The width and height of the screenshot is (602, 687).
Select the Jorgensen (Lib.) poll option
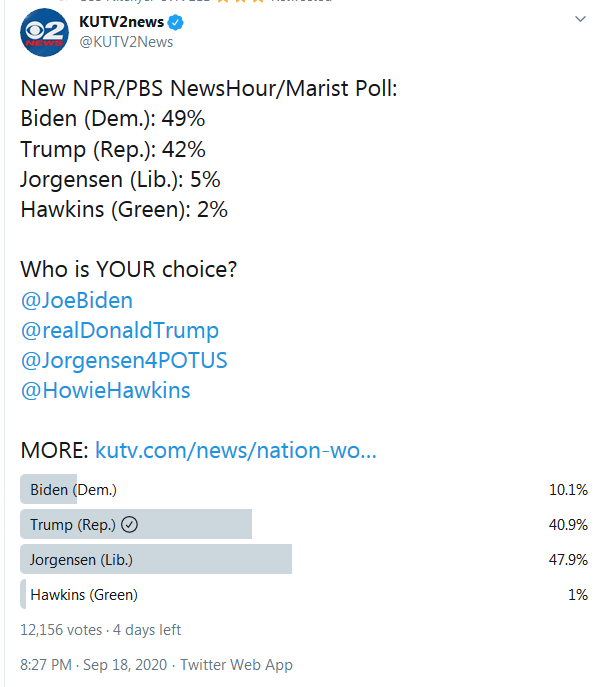304,560
